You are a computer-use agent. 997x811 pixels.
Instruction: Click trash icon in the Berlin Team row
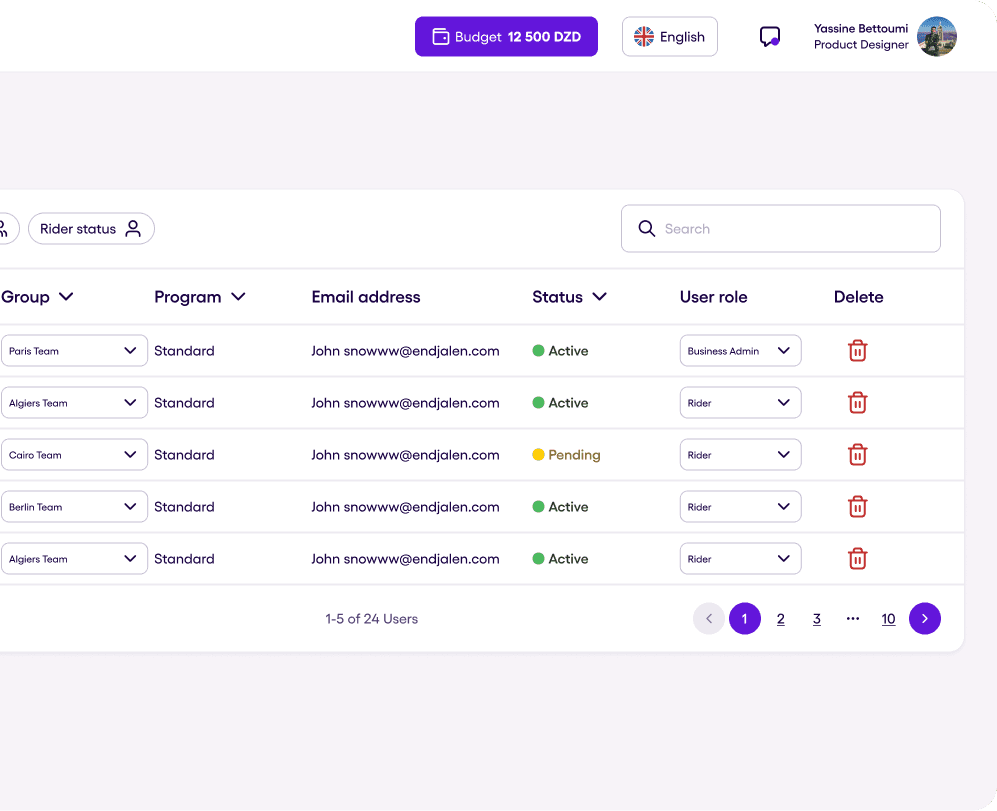(x=857, y=507)
